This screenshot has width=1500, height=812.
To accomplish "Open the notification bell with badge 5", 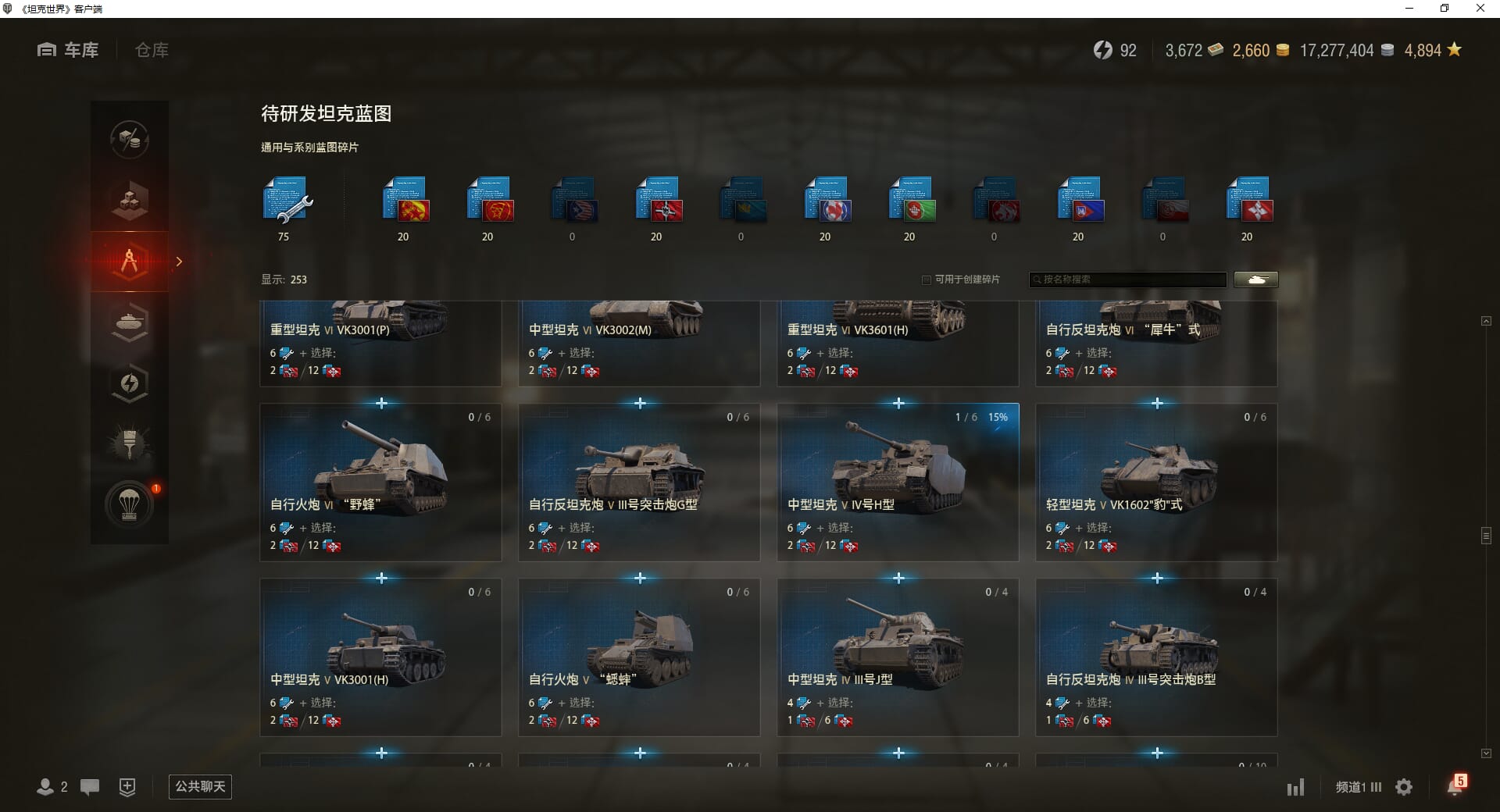I will (1456, 785).
